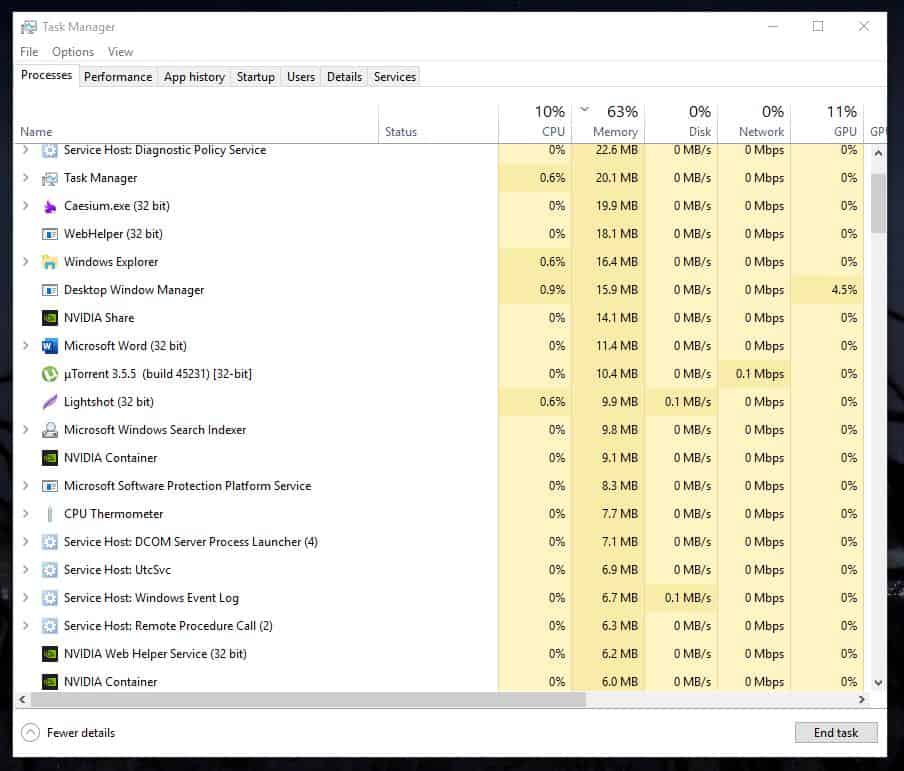Sort by the Memory column header

608,123
